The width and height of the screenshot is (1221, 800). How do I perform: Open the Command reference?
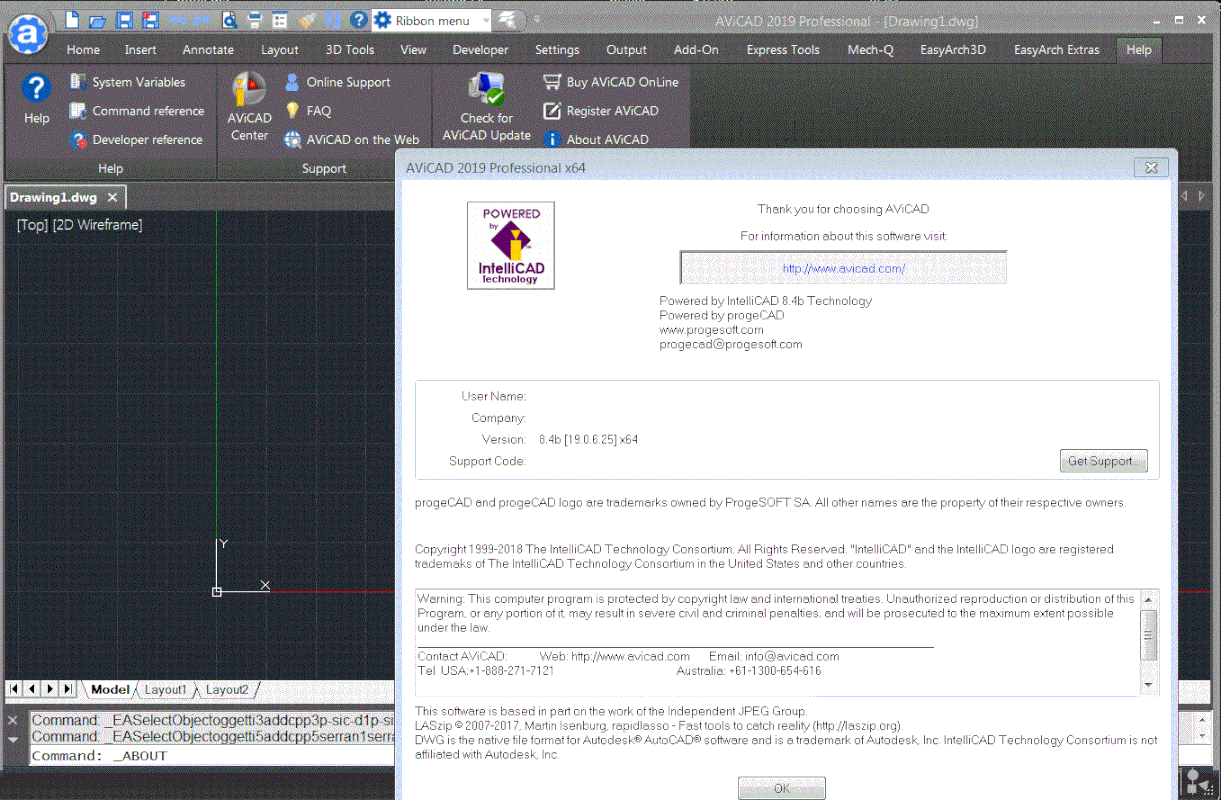(137, 111)
